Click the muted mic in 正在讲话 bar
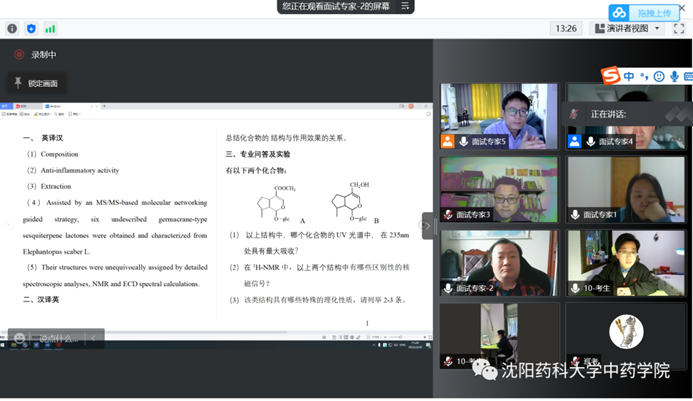 (574, 114)
